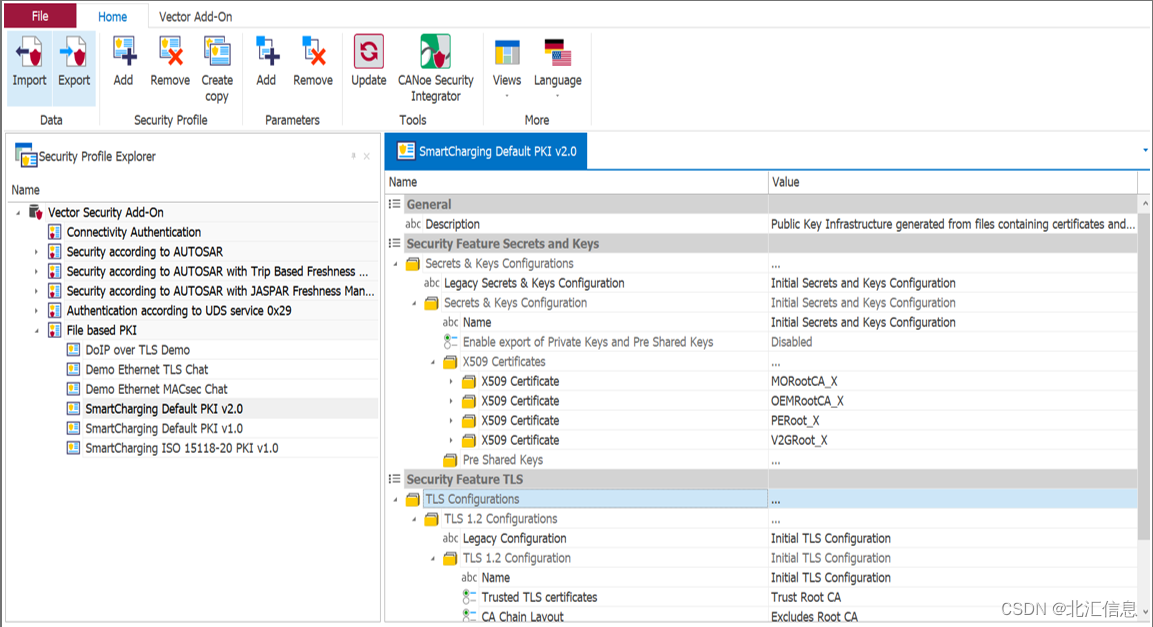Open the File menu
Image resolution: width=1153 pixels, height=627 pixels.
(x=40, y=15)
